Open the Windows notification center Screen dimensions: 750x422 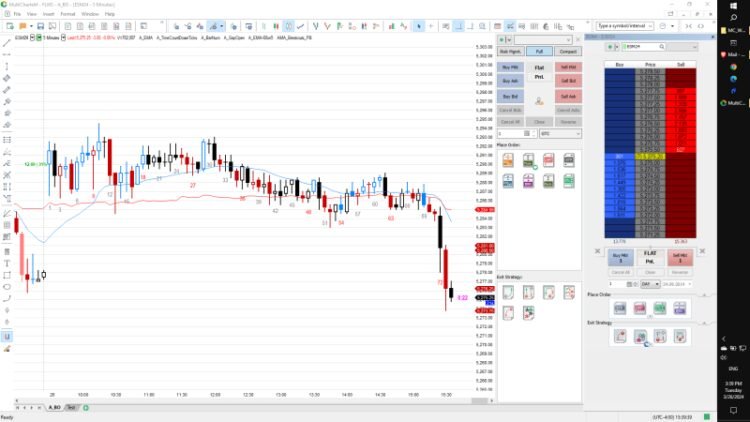734,411
